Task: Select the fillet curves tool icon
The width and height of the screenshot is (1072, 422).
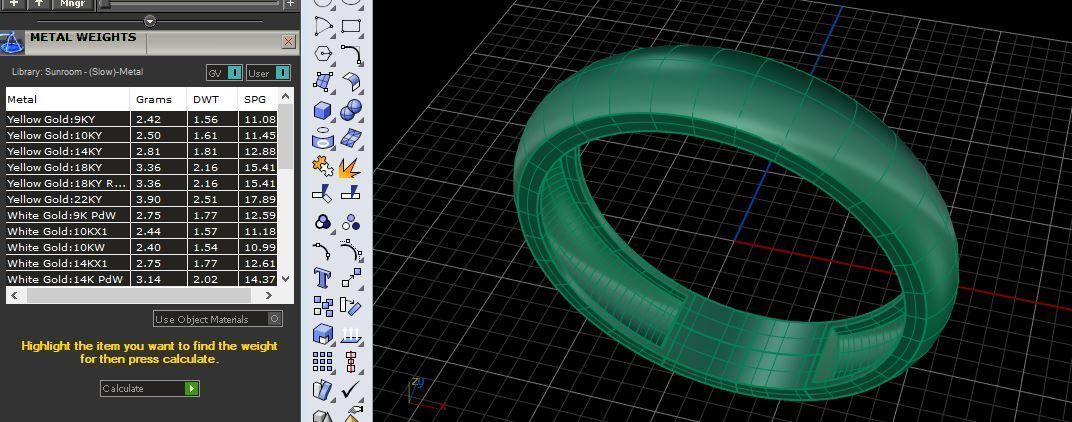Action: click(351, 54)
